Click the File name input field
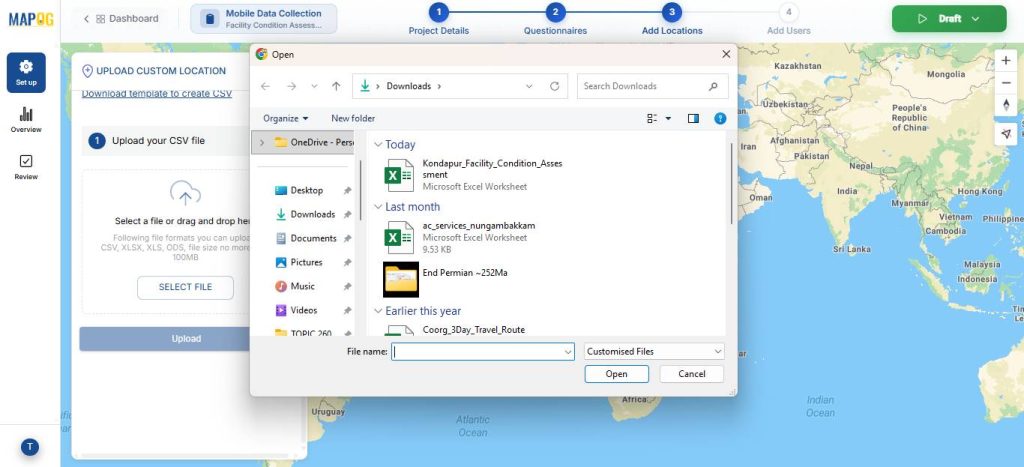Image resolution: width=1024 pixels, height=467 pixels. (x=483, y=352)
